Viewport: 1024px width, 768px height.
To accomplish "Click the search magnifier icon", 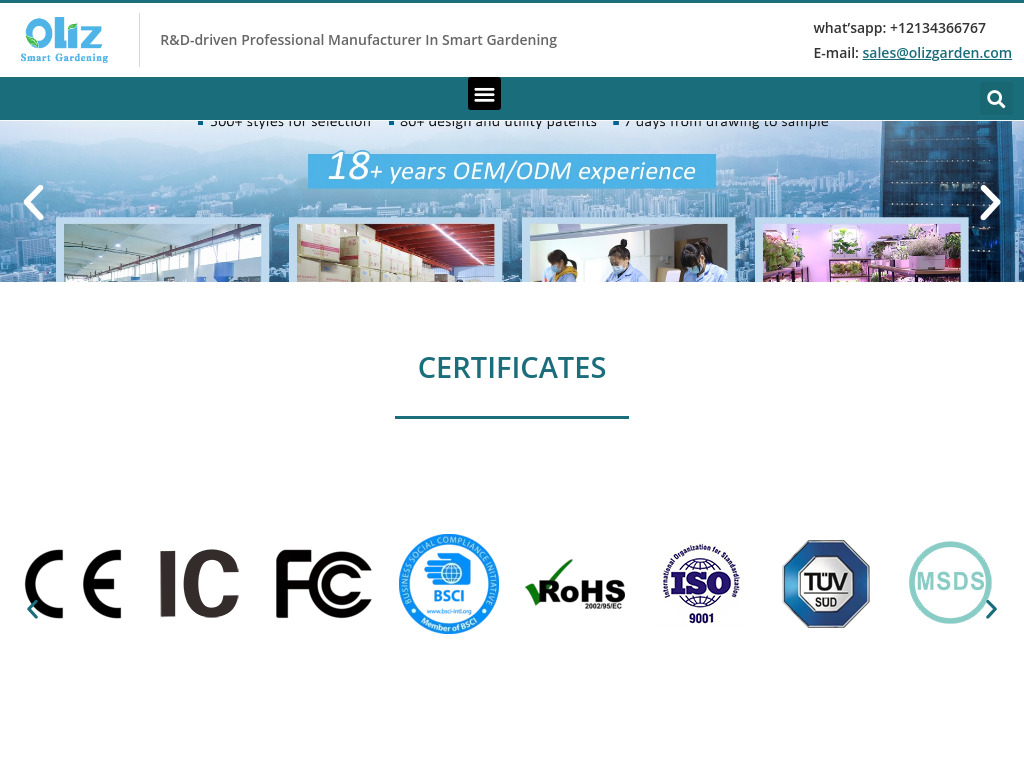I will click(x=995, y=99).
